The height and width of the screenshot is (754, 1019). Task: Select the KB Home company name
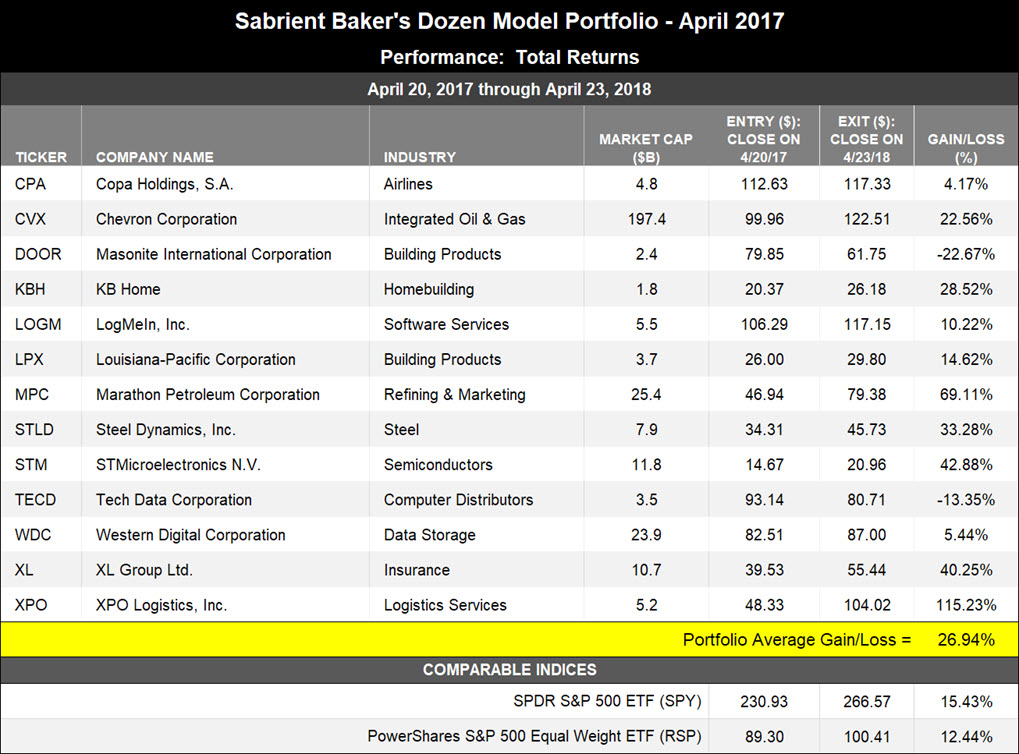[x=128, y=289]
